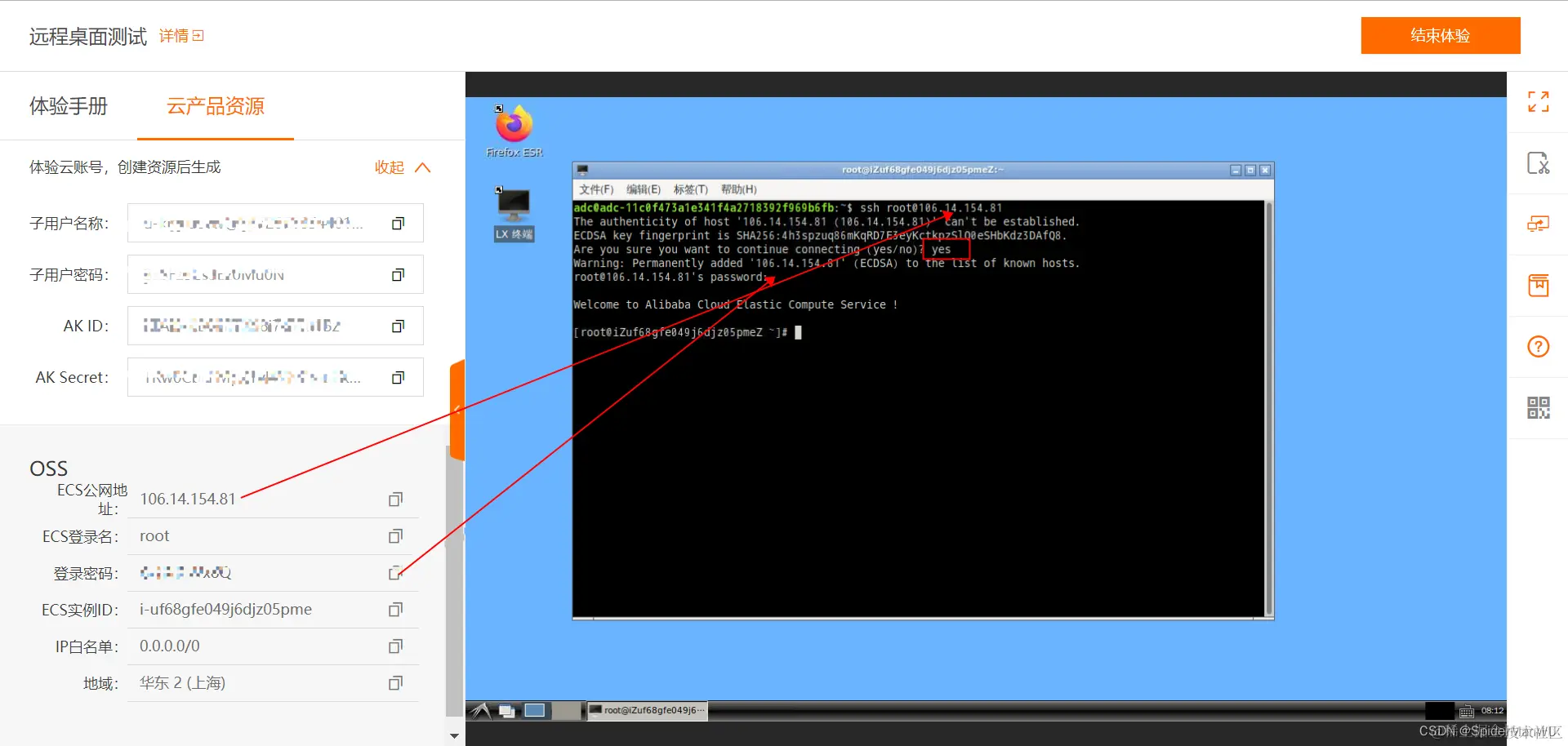The height and width of the screenshot is (746, 1568).
Task: Copy the ECS实例ID value
Action: pos(395,610)
